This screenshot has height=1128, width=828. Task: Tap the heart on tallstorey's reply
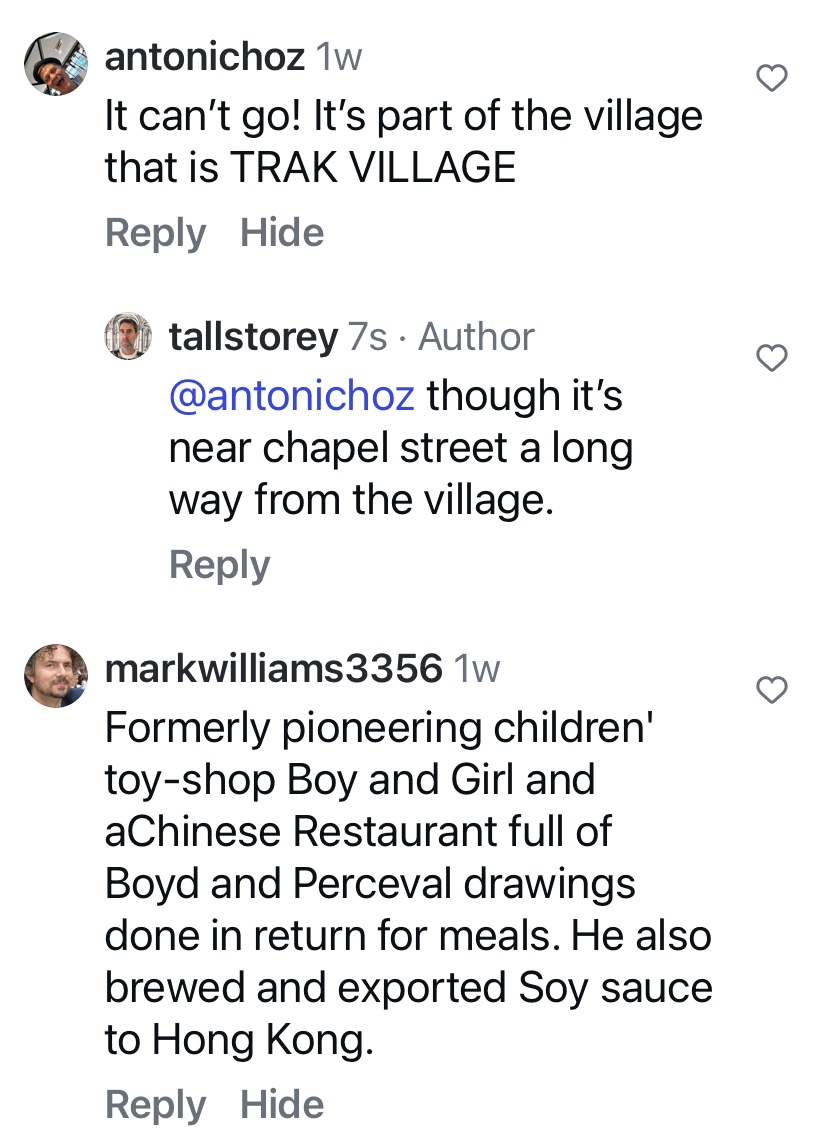click(x=771, y=357)
